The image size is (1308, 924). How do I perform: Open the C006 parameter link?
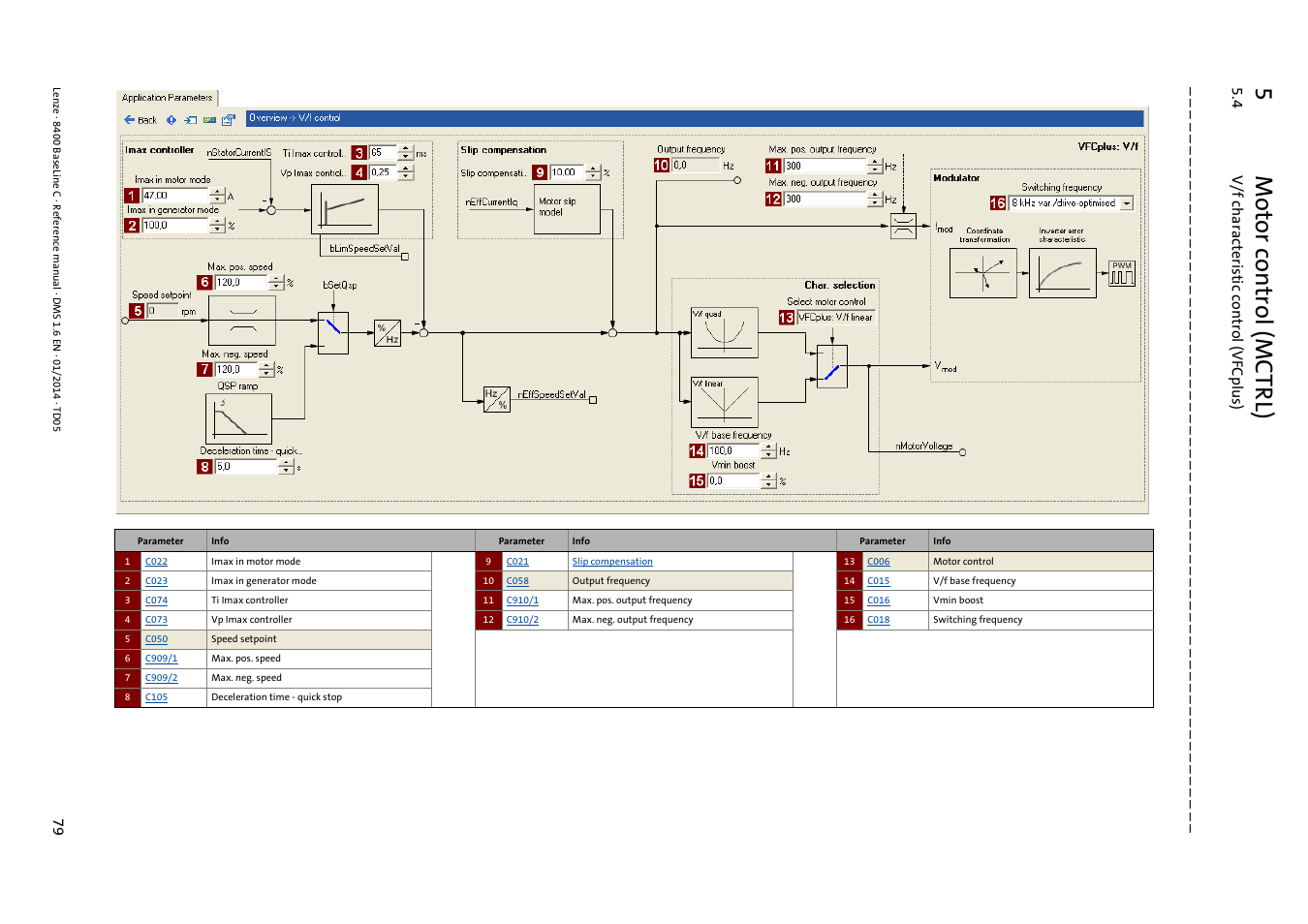pos(878,562)
